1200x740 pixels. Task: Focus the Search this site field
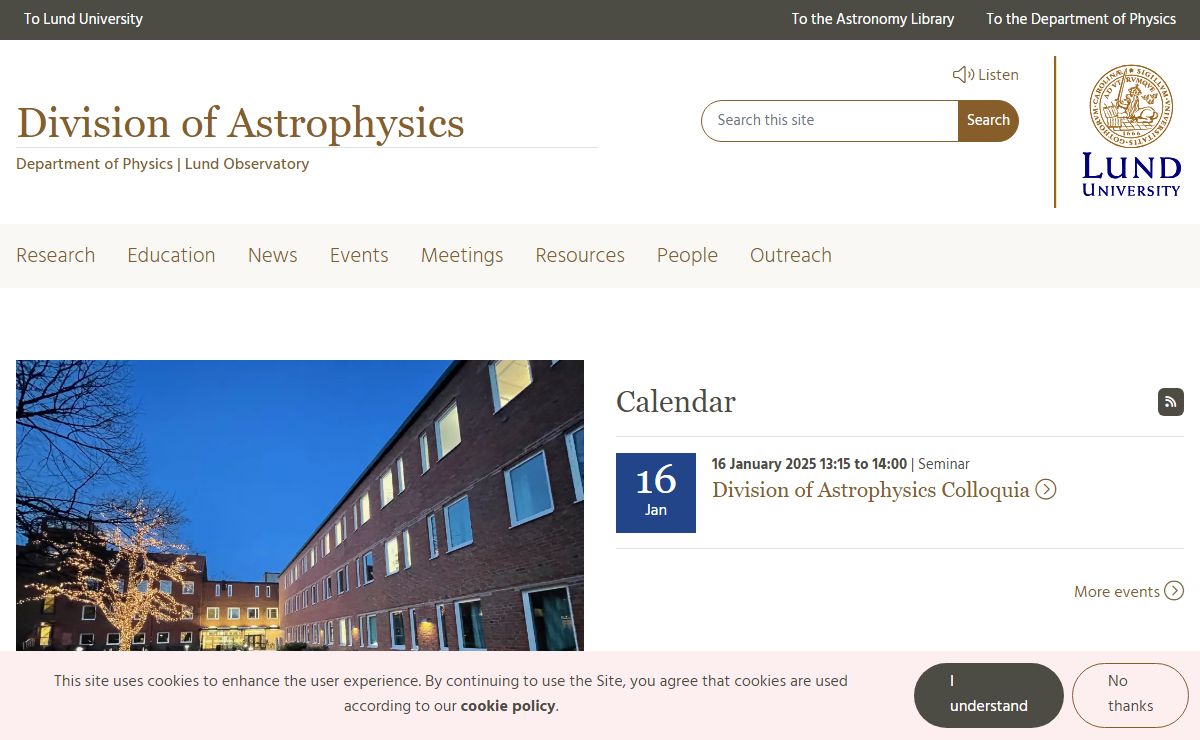[829, 120]
